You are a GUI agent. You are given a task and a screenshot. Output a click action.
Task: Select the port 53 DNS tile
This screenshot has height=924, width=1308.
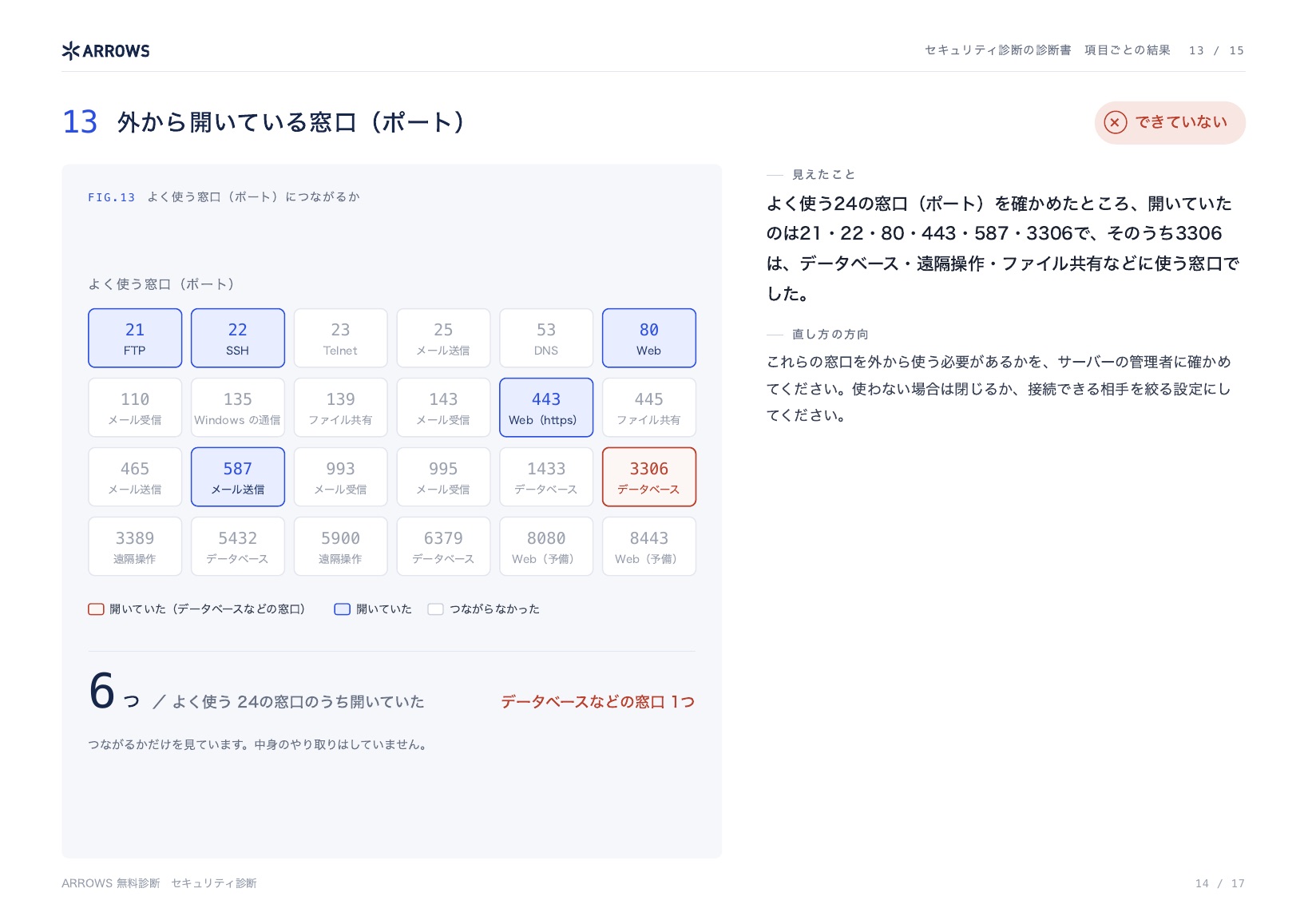tap(546, 338)
